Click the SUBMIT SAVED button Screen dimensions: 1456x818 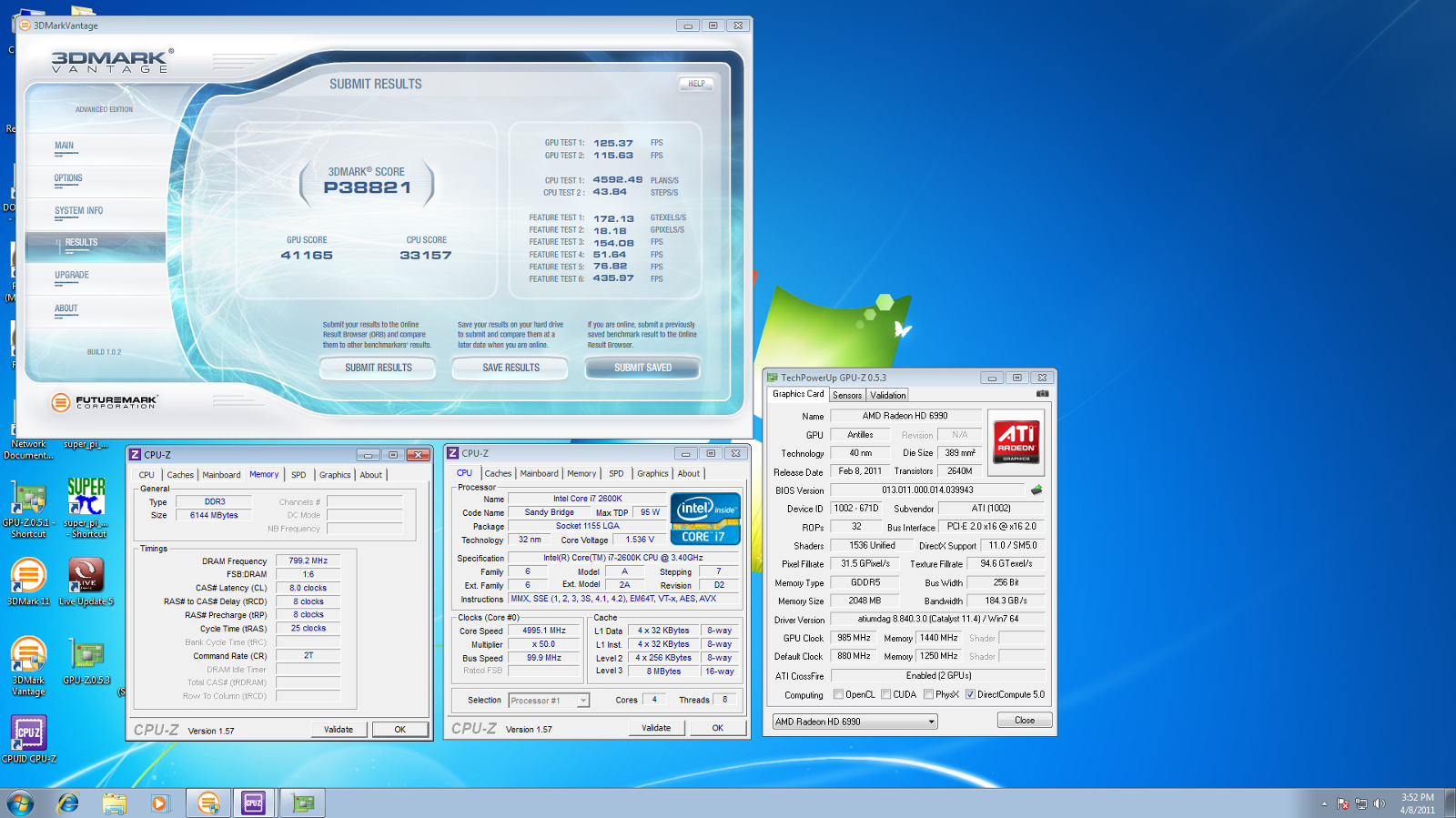[x=642, y=368]
